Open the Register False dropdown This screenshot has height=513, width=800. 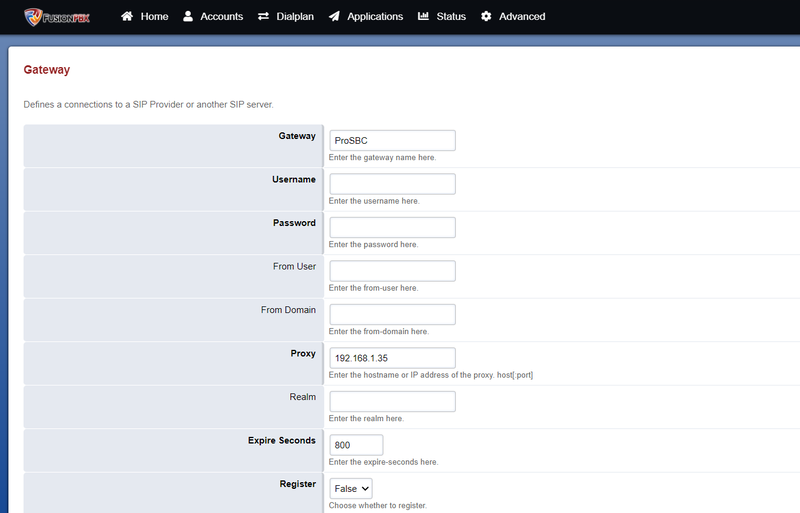tap(351, 488)
